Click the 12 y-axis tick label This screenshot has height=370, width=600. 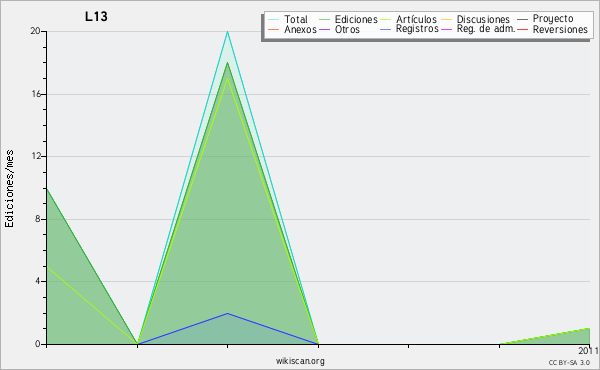36,156
